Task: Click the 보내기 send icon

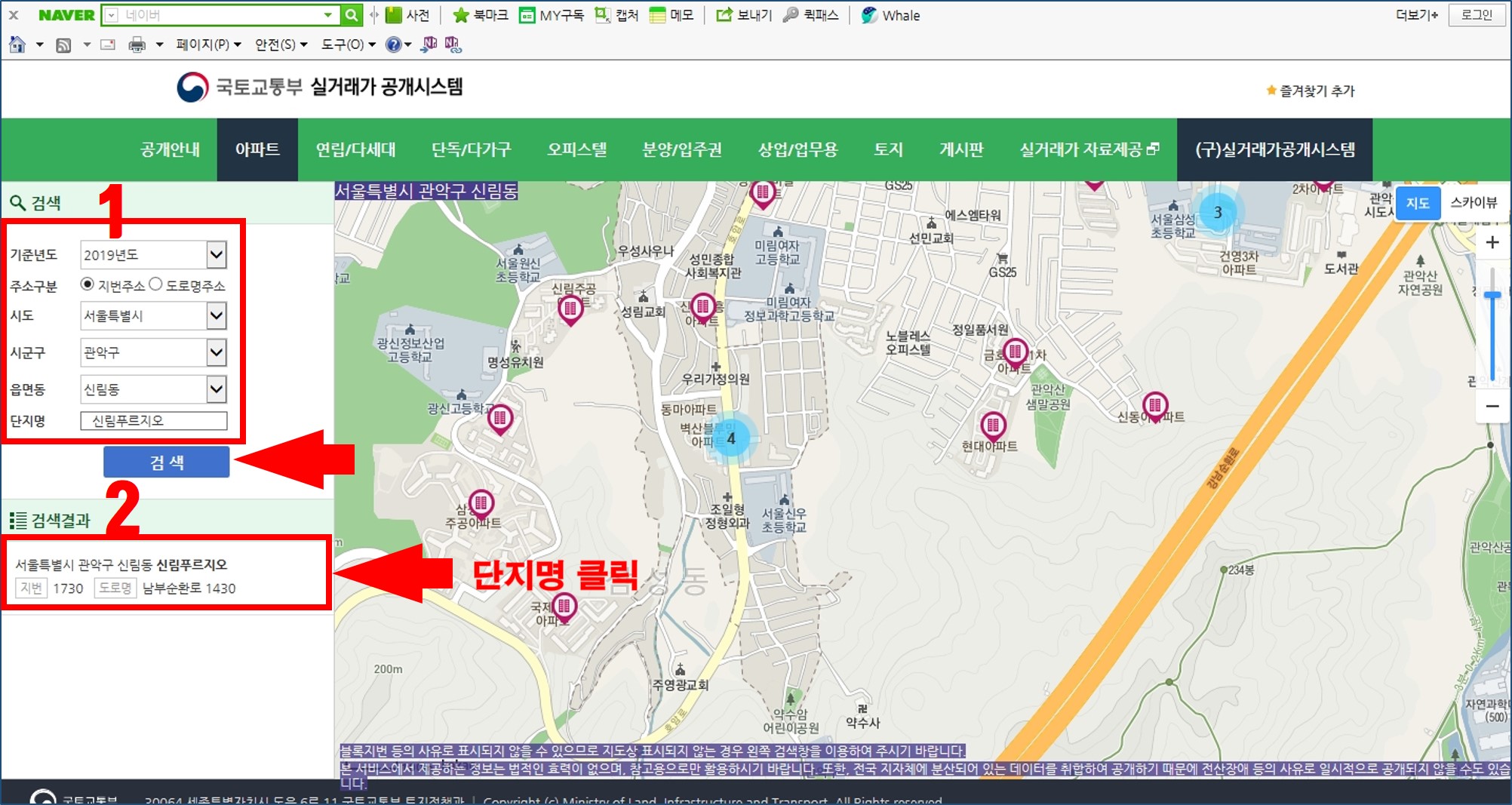Action: click(x=744, y=15)
